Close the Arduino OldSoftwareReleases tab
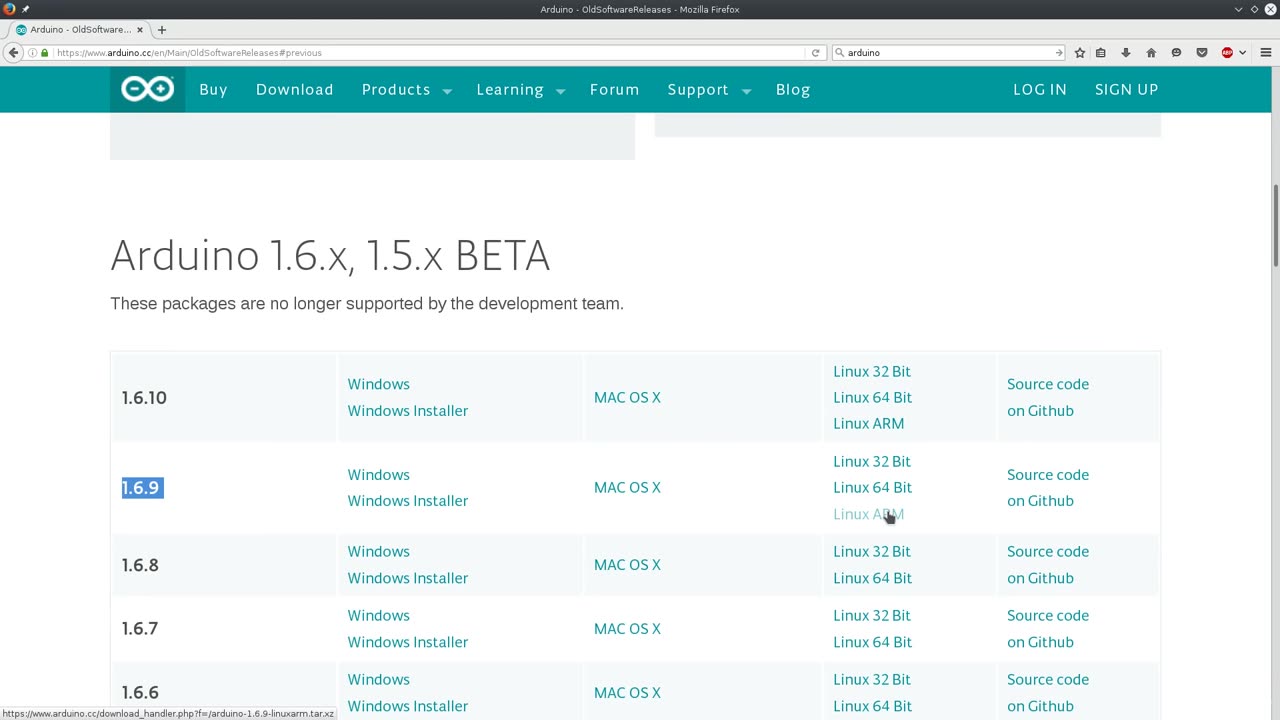Viewport: 1280px width, 720px height. (140, 30)
